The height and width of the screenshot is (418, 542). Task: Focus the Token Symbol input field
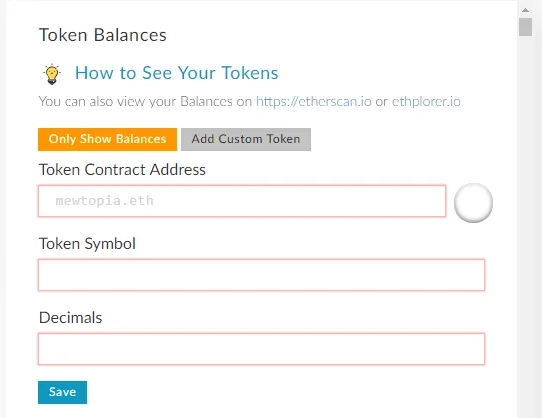click(x=262, y=275)
